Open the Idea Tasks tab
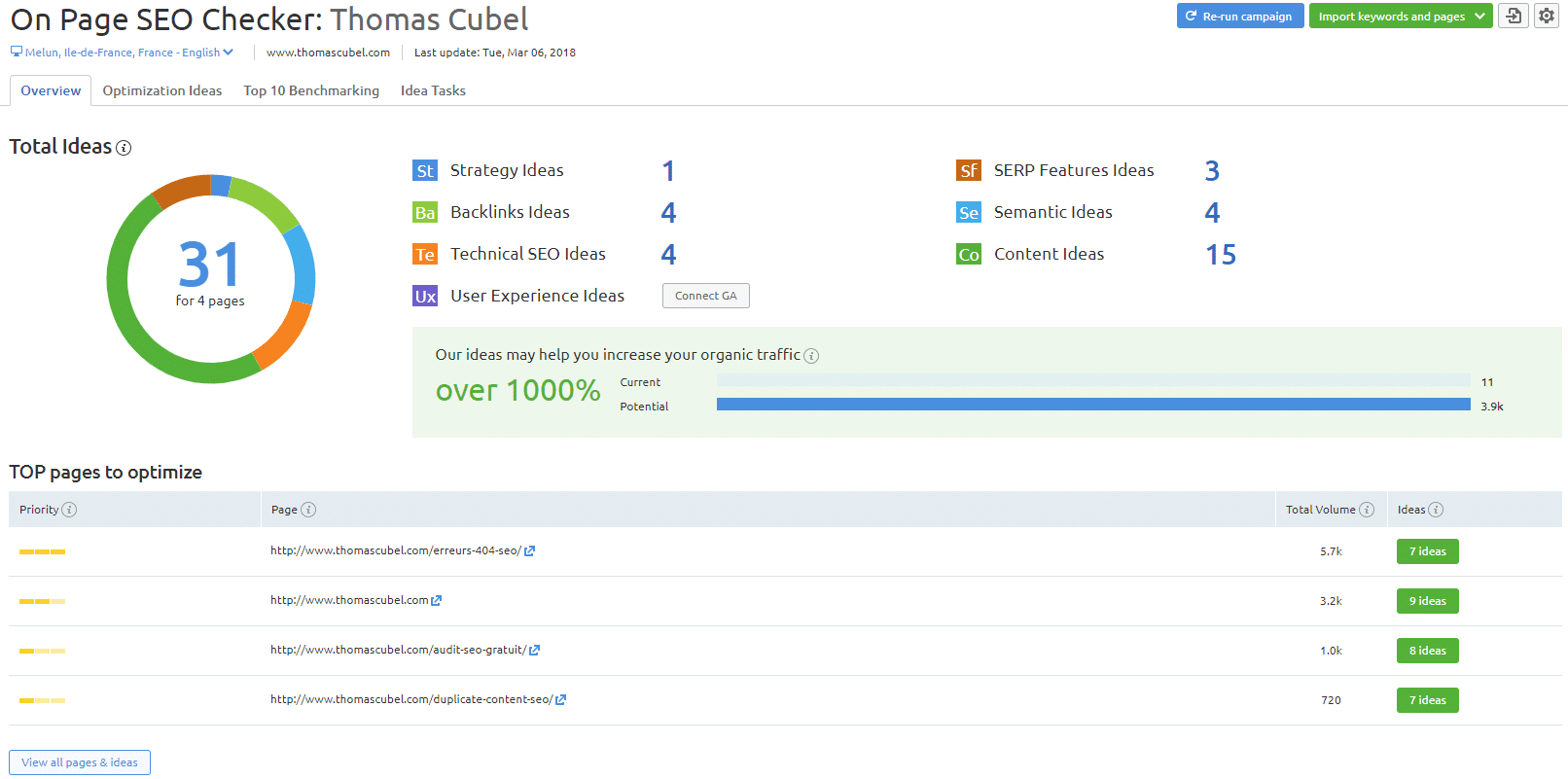Screen dimensions: 1568x779 click(x=433, y=90)
